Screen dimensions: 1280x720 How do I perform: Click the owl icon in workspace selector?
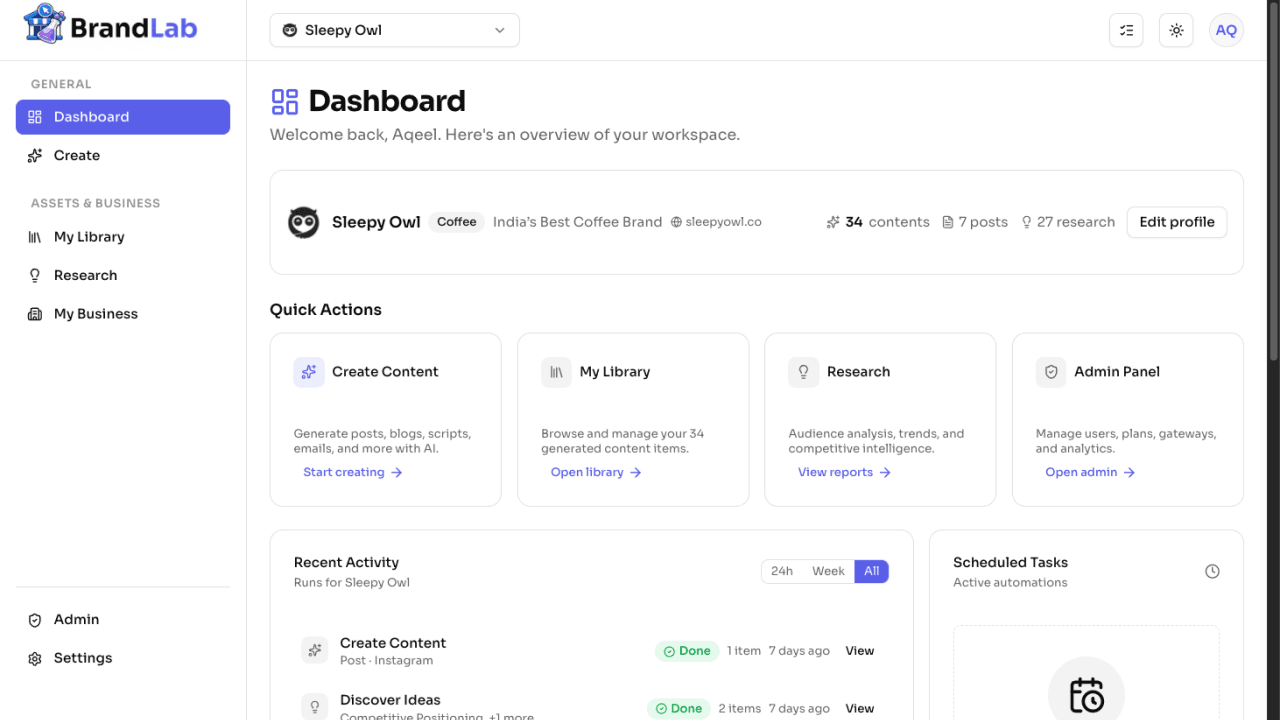pyautogui.click(x=290, y=30)
